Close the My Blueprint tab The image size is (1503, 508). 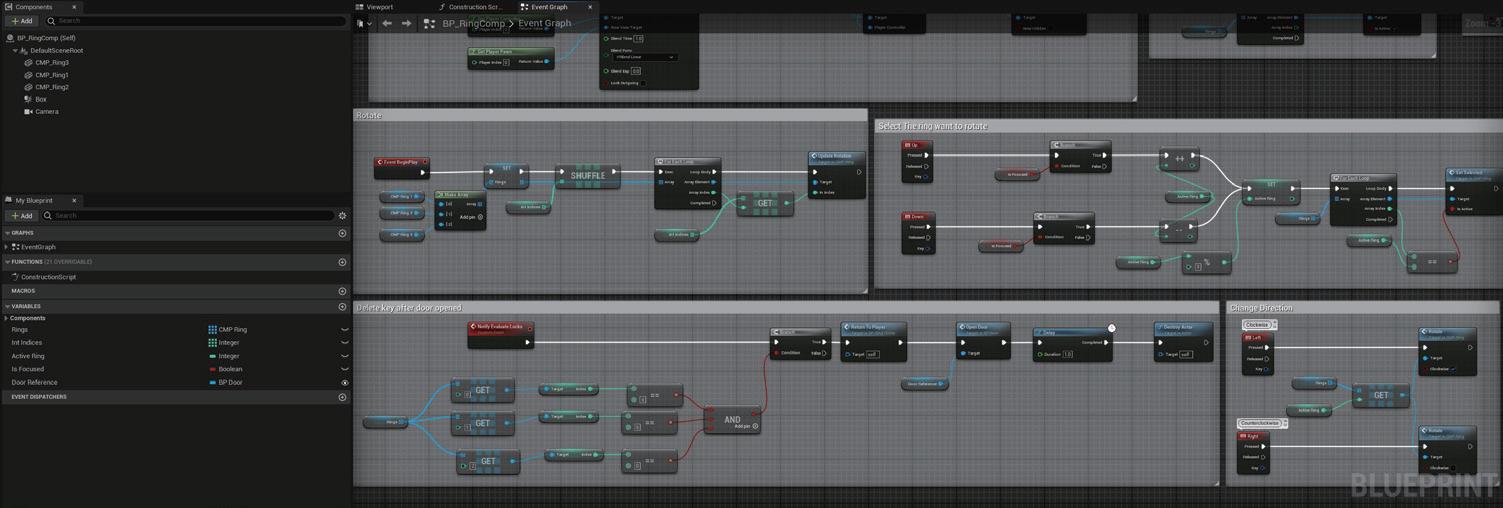click(74, 200)
